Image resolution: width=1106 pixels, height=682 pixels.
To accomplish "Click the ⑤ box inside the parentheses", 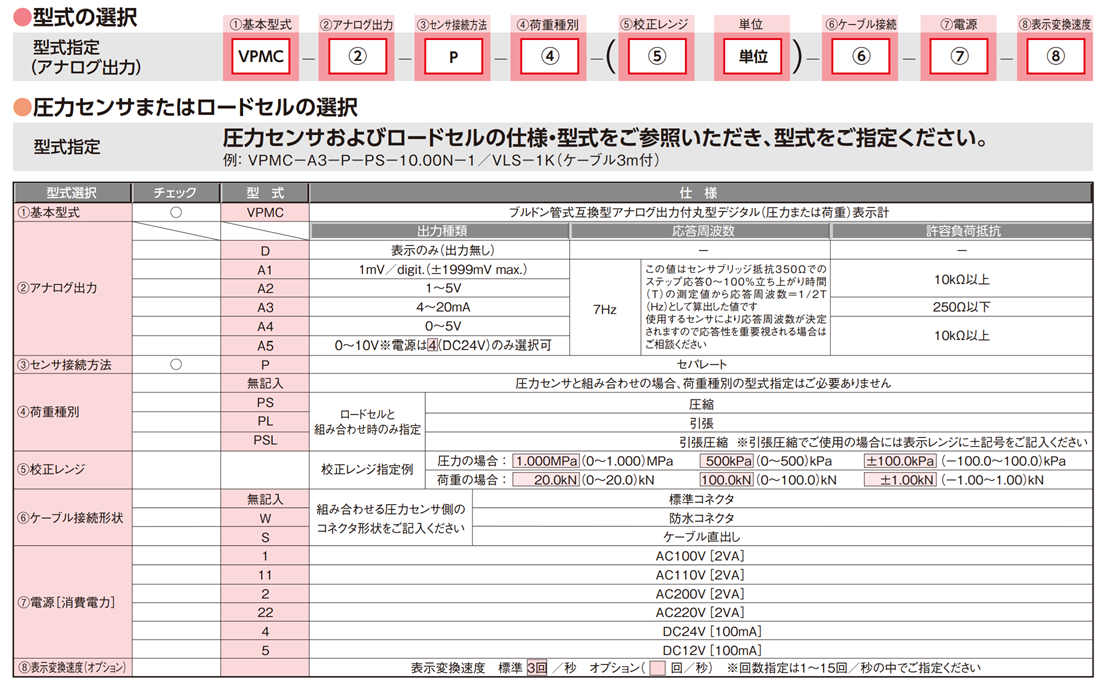I will click(657, 56).
